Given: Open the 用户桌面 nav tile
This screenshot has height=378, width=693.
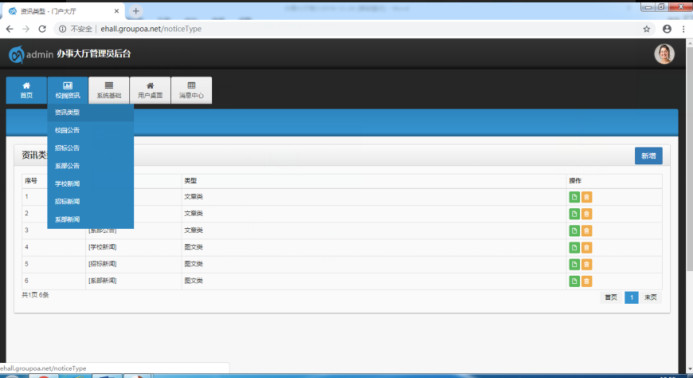Looking at the screenshot, I should (150, 90).
